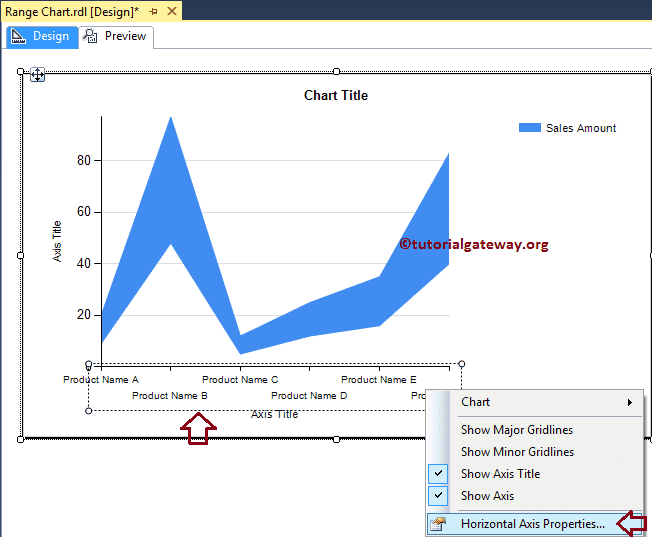The height and width of the screenshot is (537, 652).
Task: Click the 40 value on vertical axis
Action: coord(84,264)
